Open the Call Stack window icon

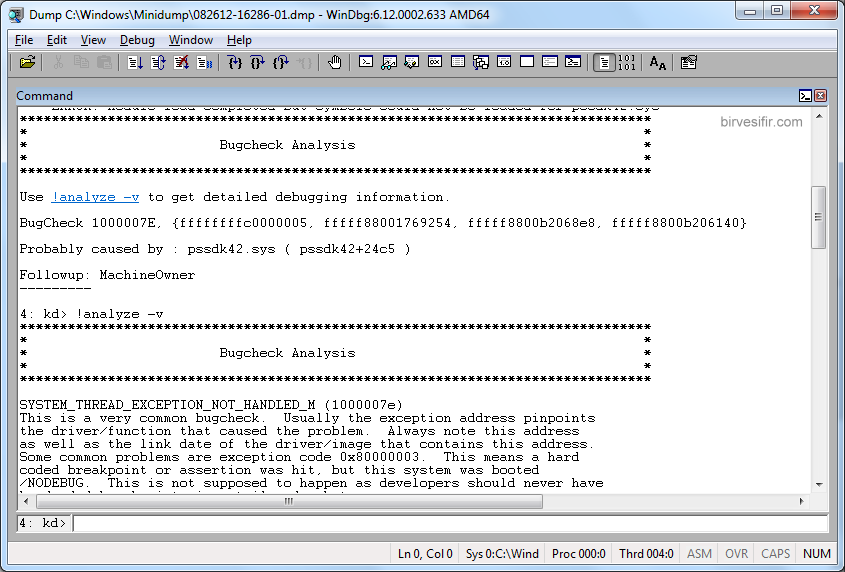coord(481,63)
